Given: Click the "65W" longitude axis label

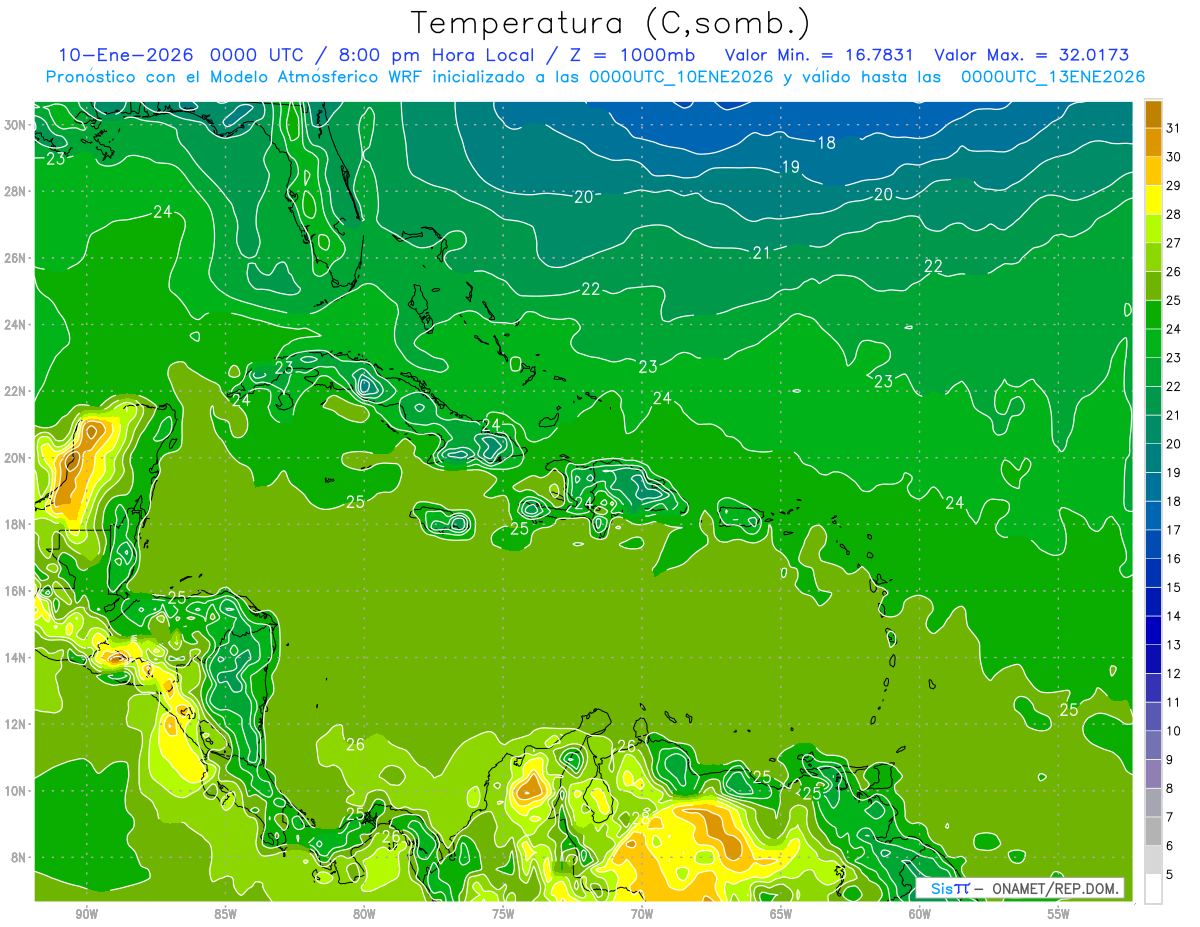Looking at the screenshot, I should pos(781,914).
